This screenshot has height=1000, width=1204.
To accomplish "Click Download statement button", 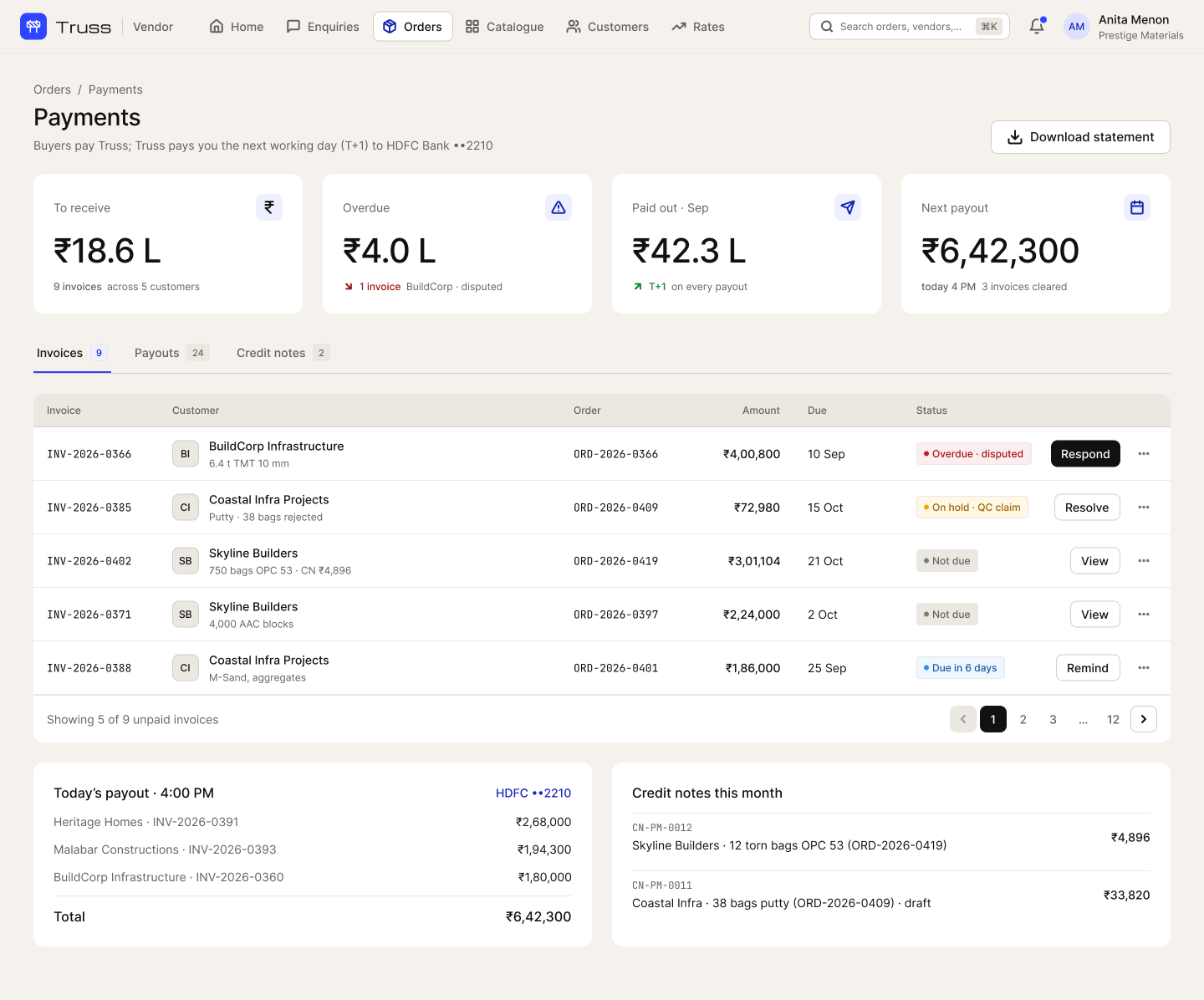I will [x=1080, y=137].
